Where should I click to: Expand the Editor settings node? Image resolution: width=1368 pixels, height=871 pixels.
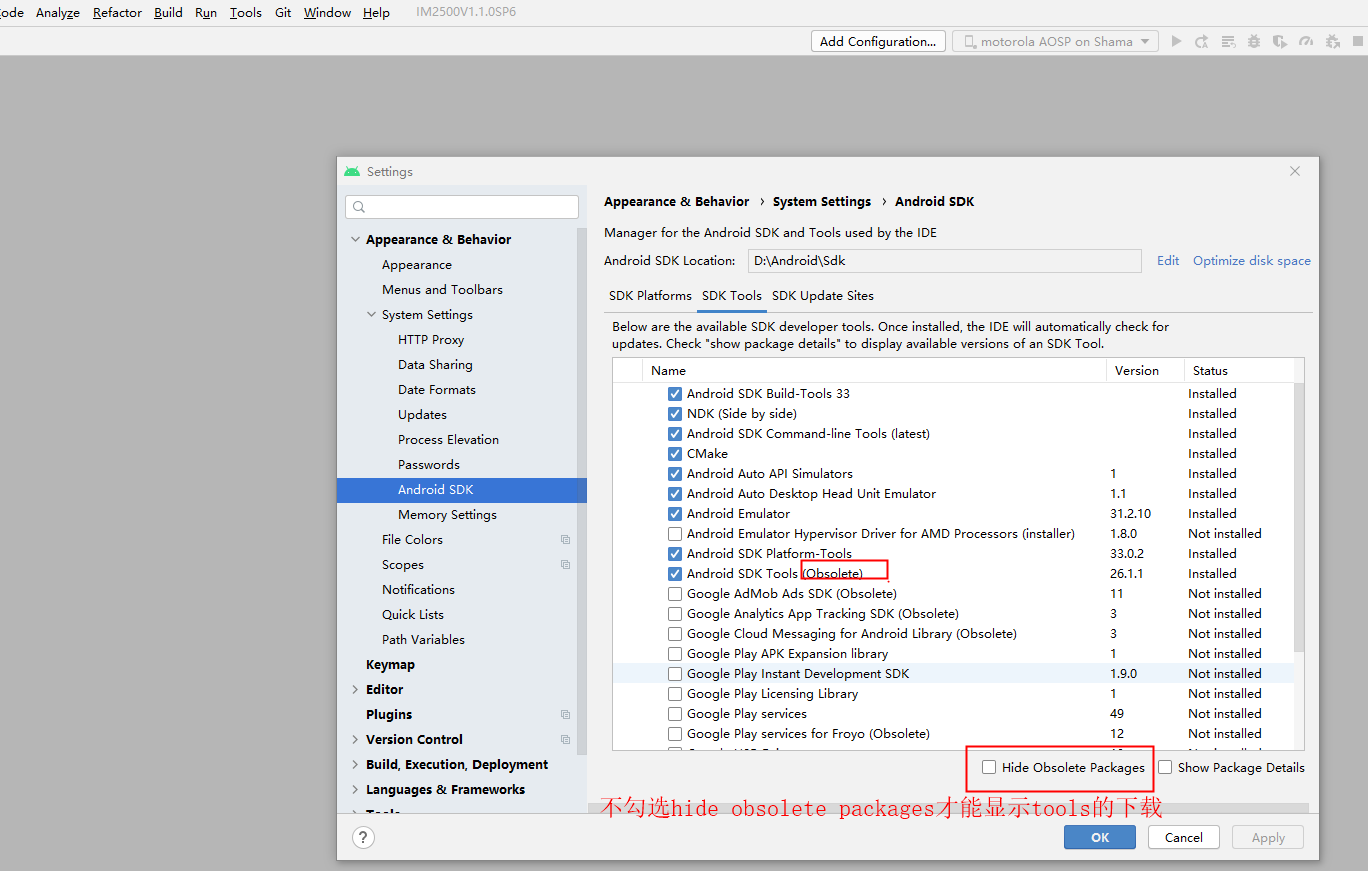click(355, 690)
